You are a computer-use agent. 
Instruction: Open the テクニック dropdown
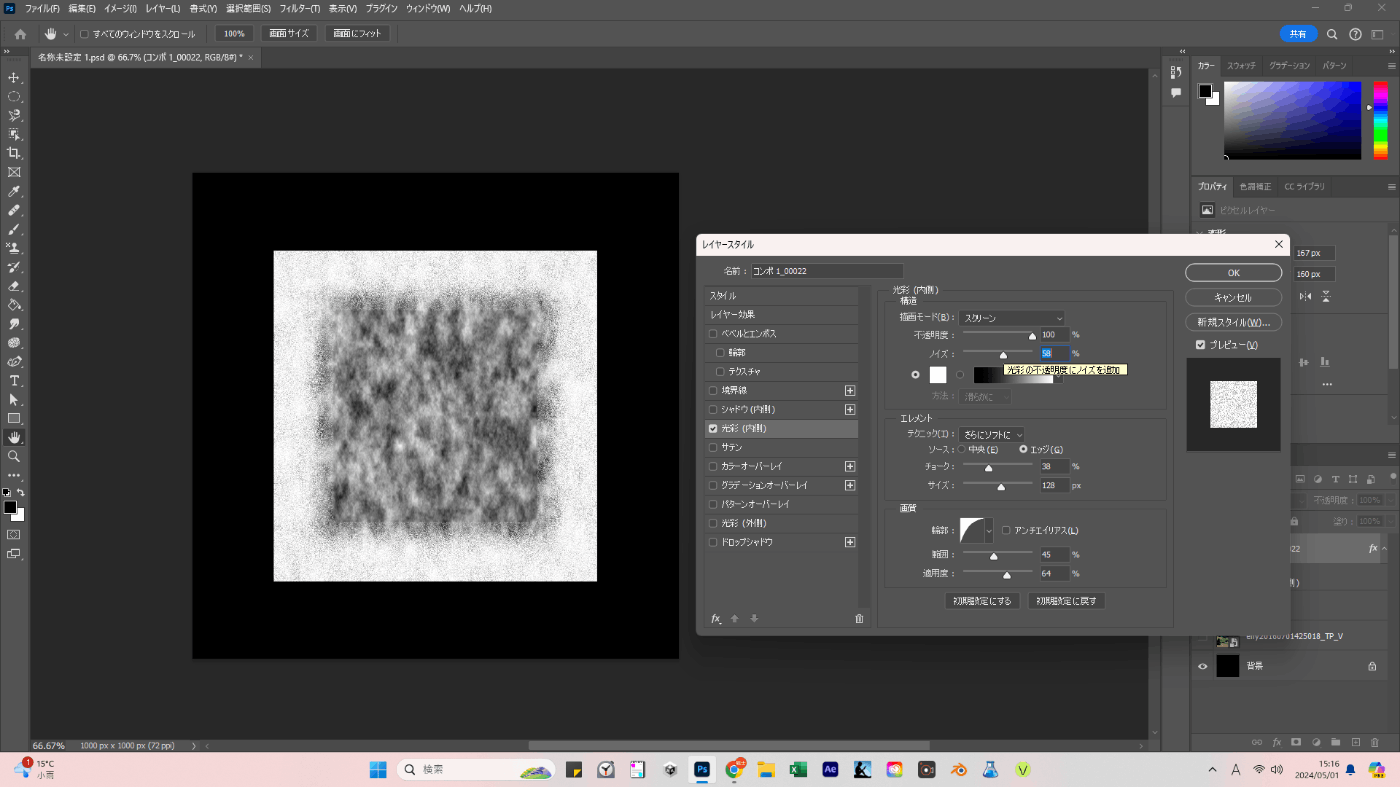(992, 435)
